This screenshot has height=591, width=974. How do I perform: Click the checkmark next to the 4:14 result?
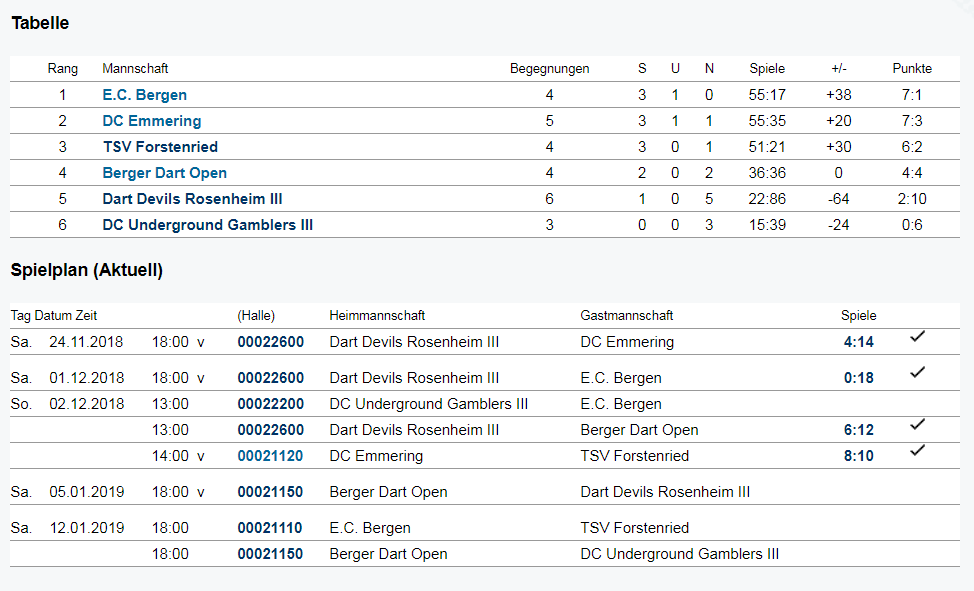click(917, 337)
